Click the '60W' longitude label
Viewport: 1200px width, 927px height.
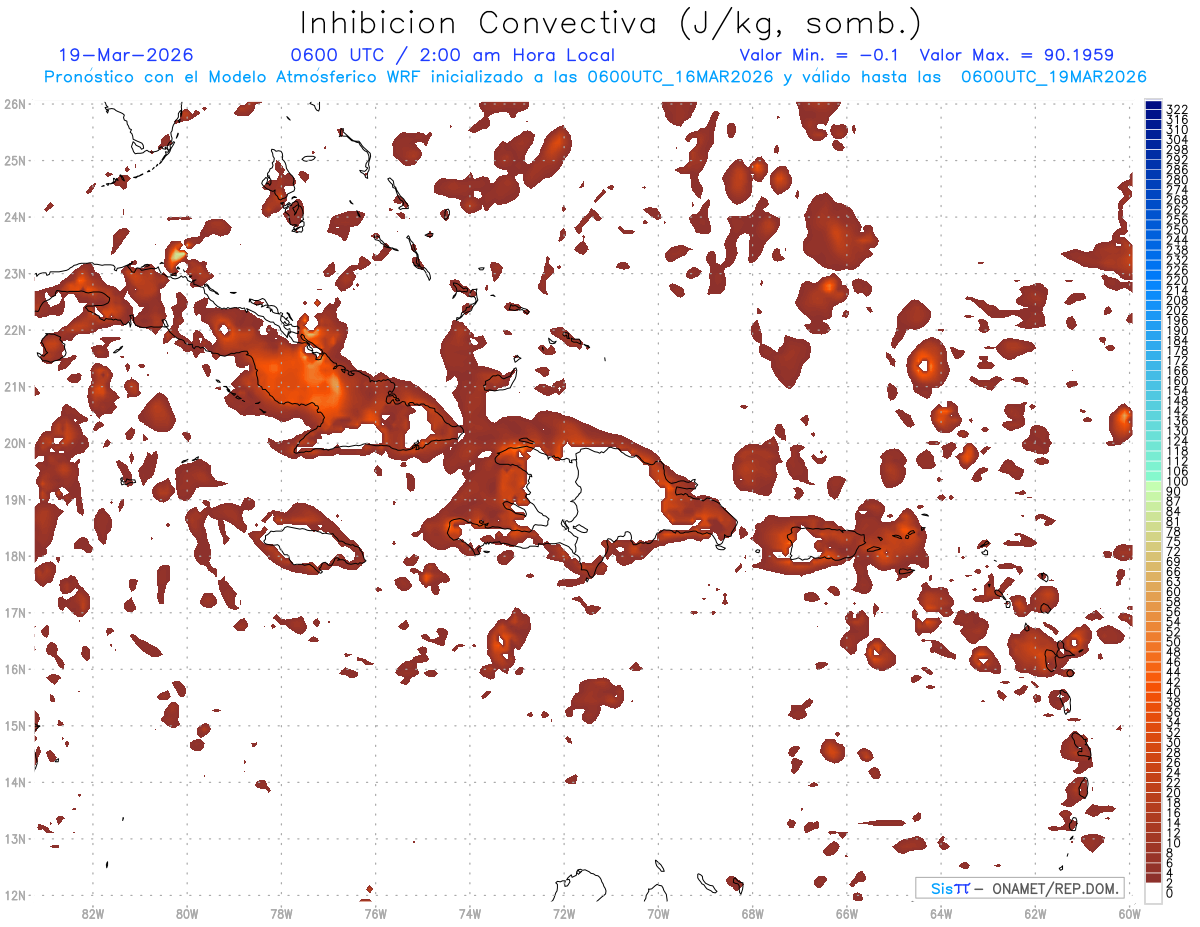(x=1129, y=912)
